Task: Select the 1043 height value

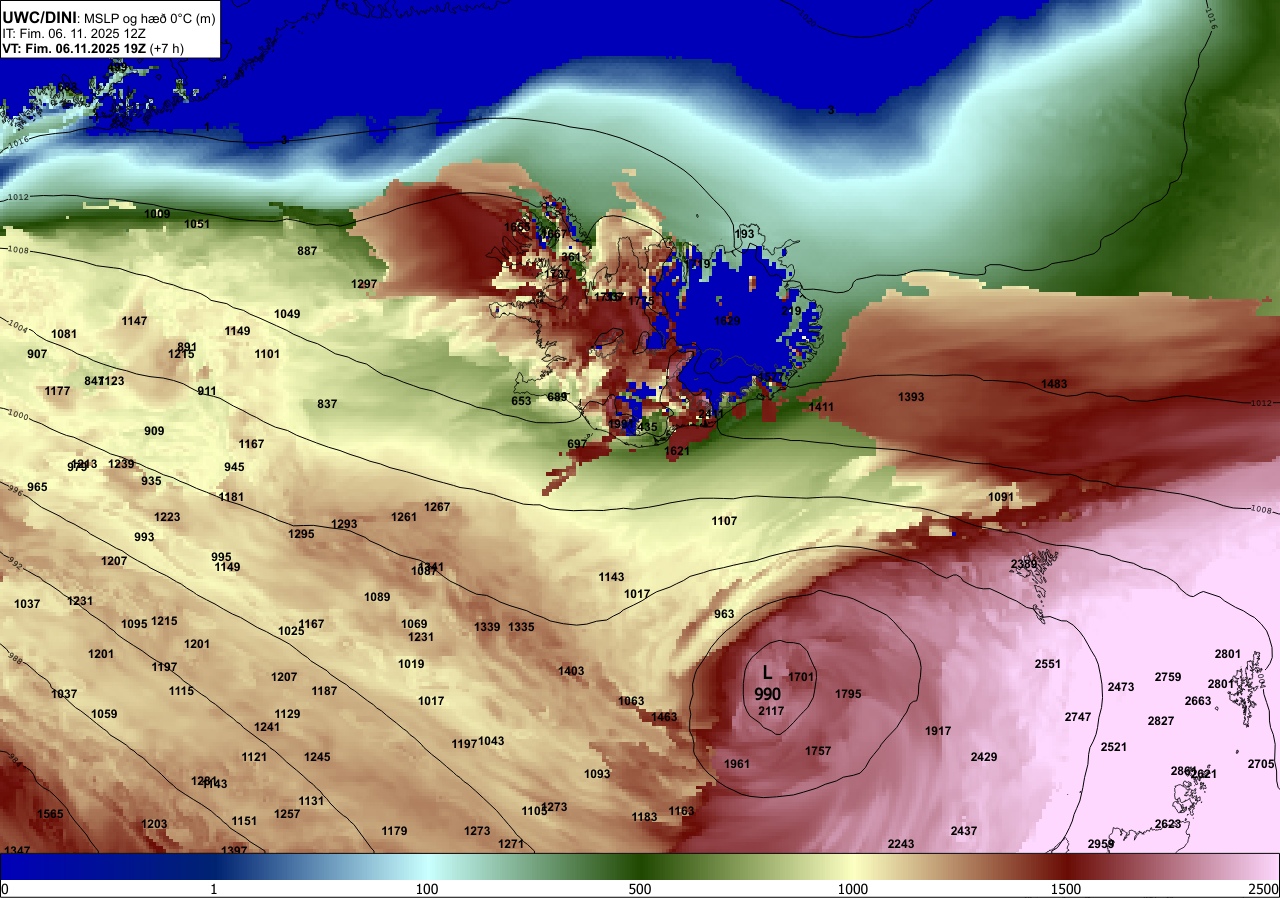Action: click(x=491, y=741)
